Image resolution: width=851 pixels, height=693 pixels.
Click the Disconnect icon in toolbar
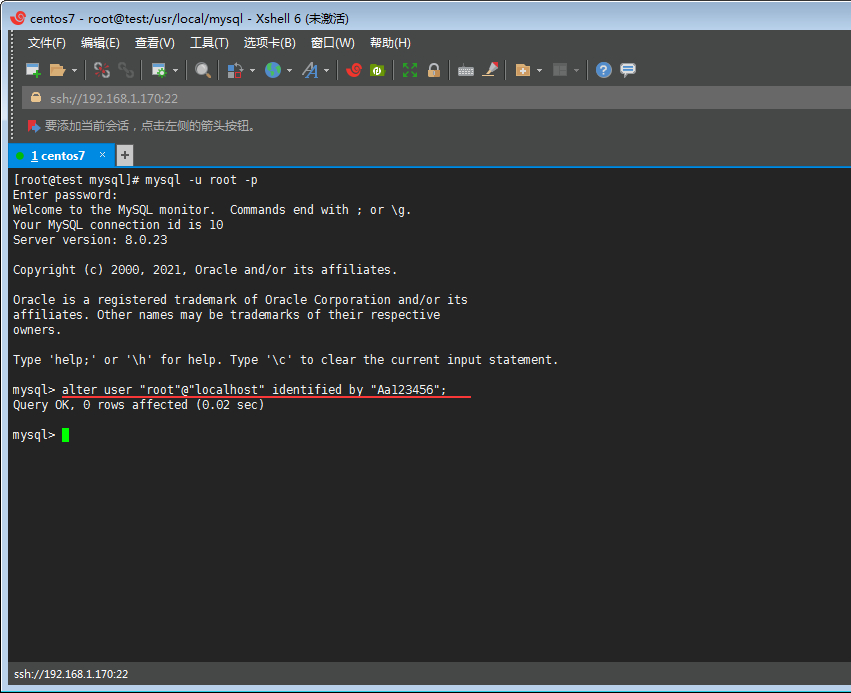pyautogui.click(x=101, y=70)
